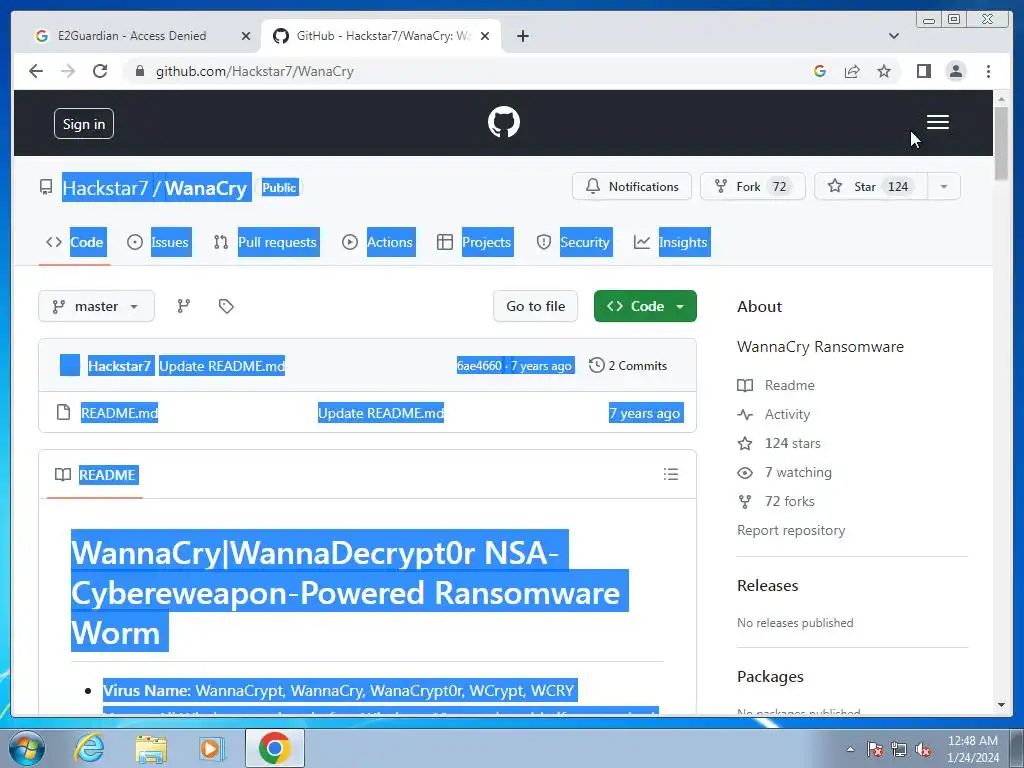The image size is (1024, 768).
Task: Open the Windows Start menu
Action: pyautogui.click(x=27, y=748)
